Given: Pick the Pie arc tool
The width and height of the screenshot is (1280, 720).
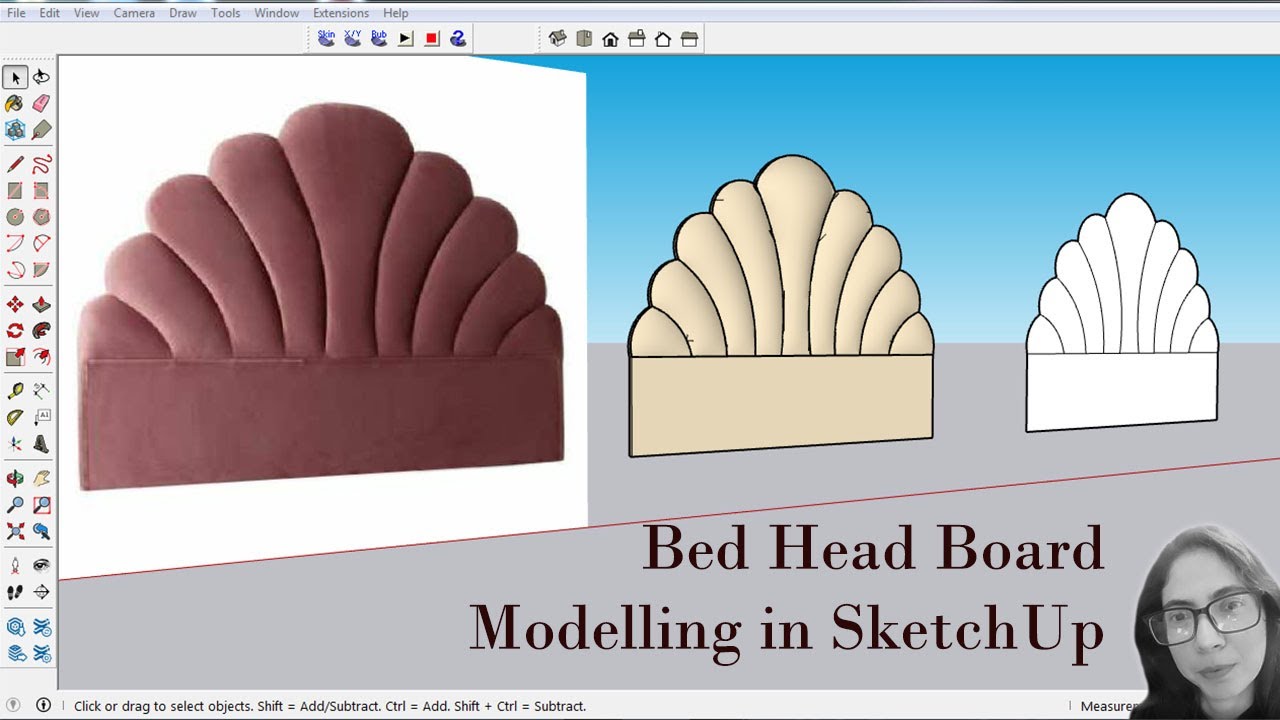Looking at the screenshot, I should tap(41, 269).
